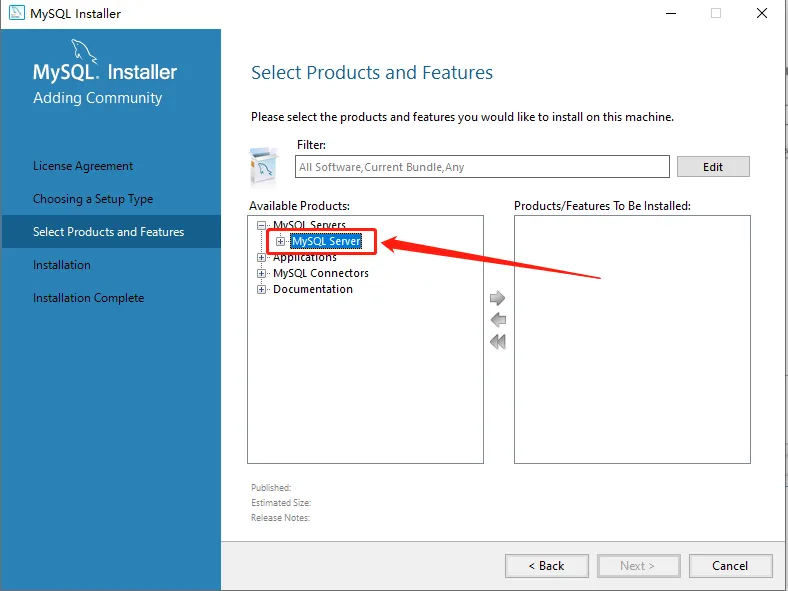Open the Installation step in sidebar
This screenshot has width=788, height=591.
[x=62, y=265]
